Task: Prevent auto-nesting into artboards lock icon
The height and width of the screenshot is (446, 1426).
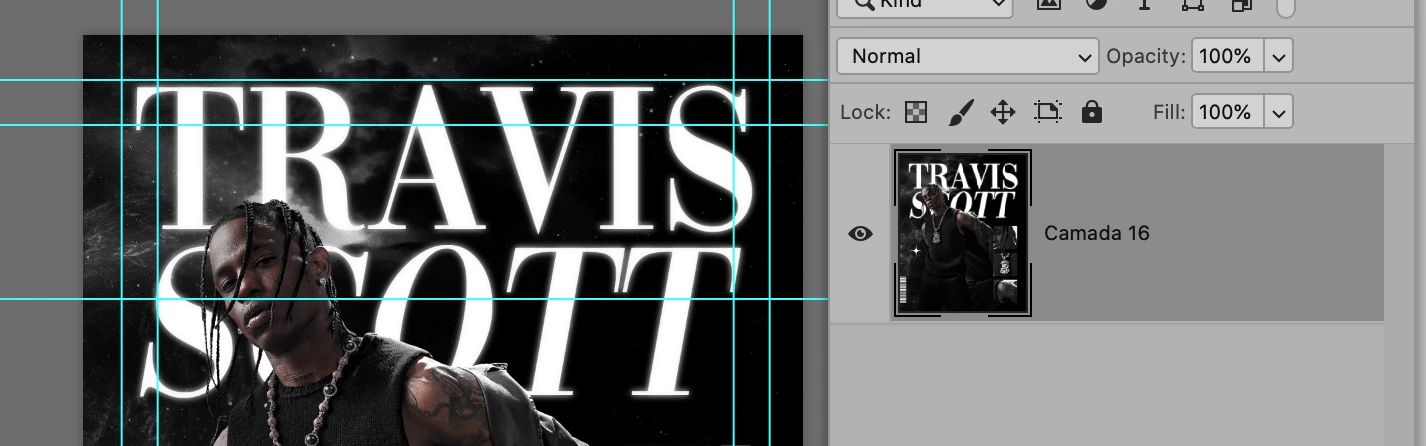Action: coord(1047,112)
